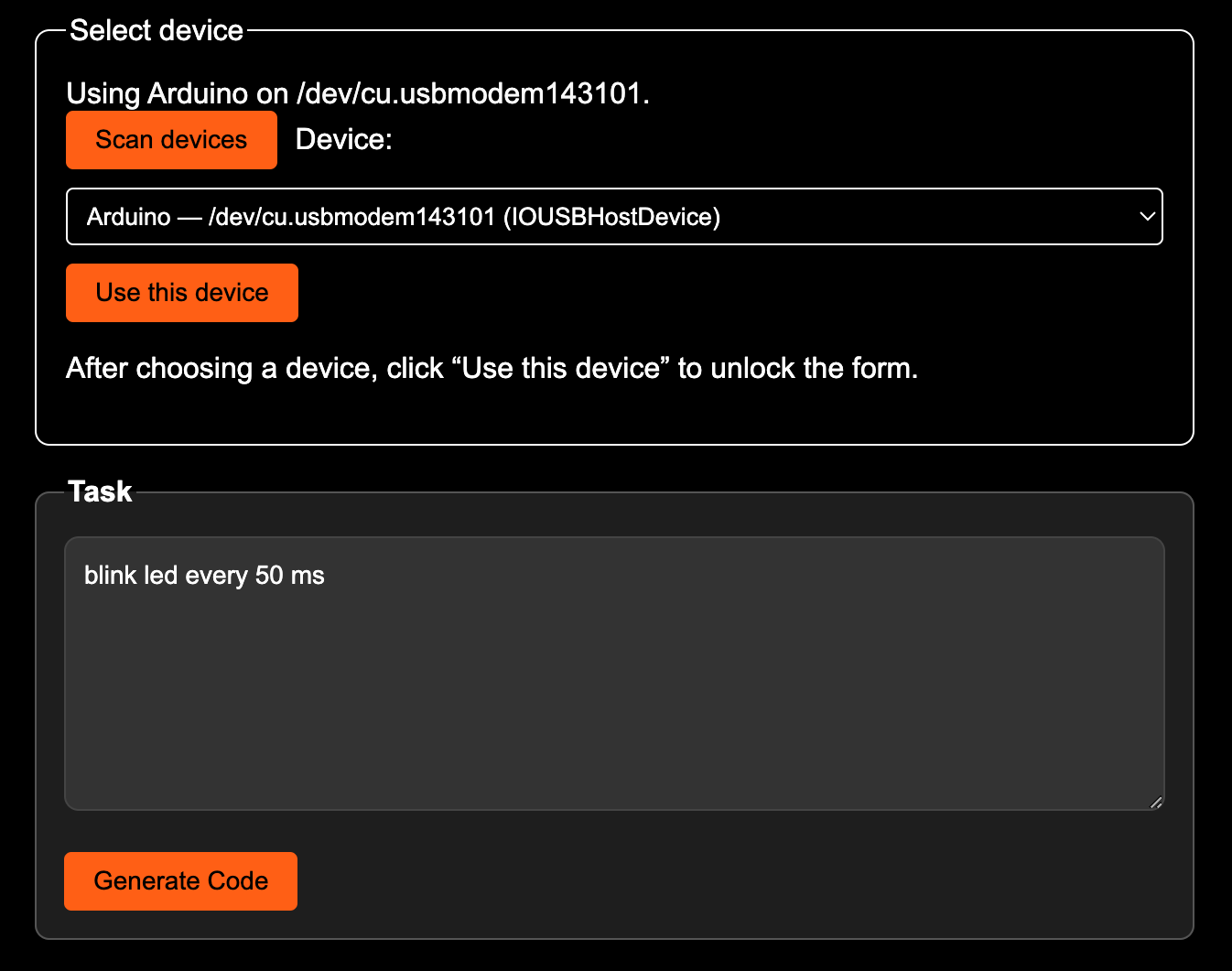Place cursor after "50 ms" in task box

tap(326, 576)
